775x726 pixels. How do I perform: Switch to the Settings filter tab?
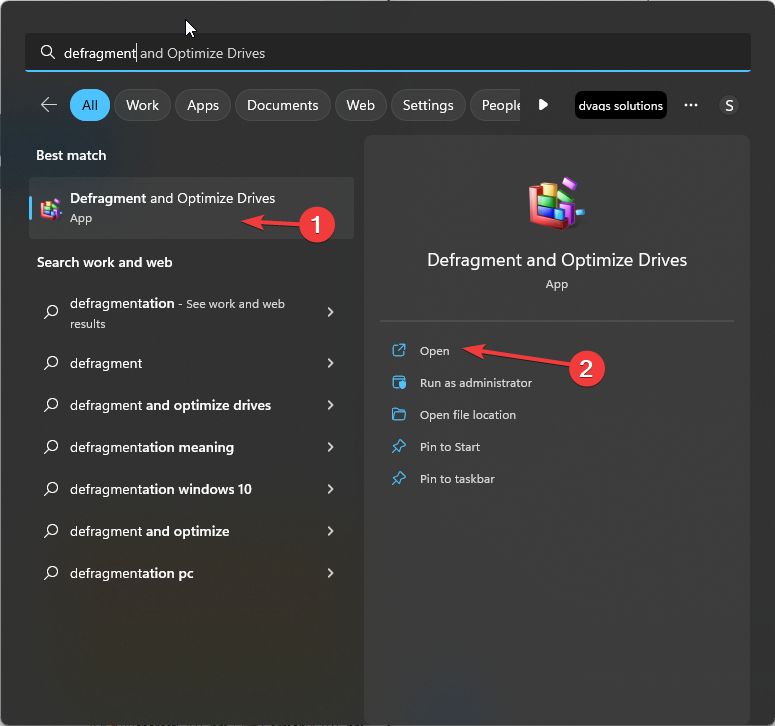coord(428,105)
